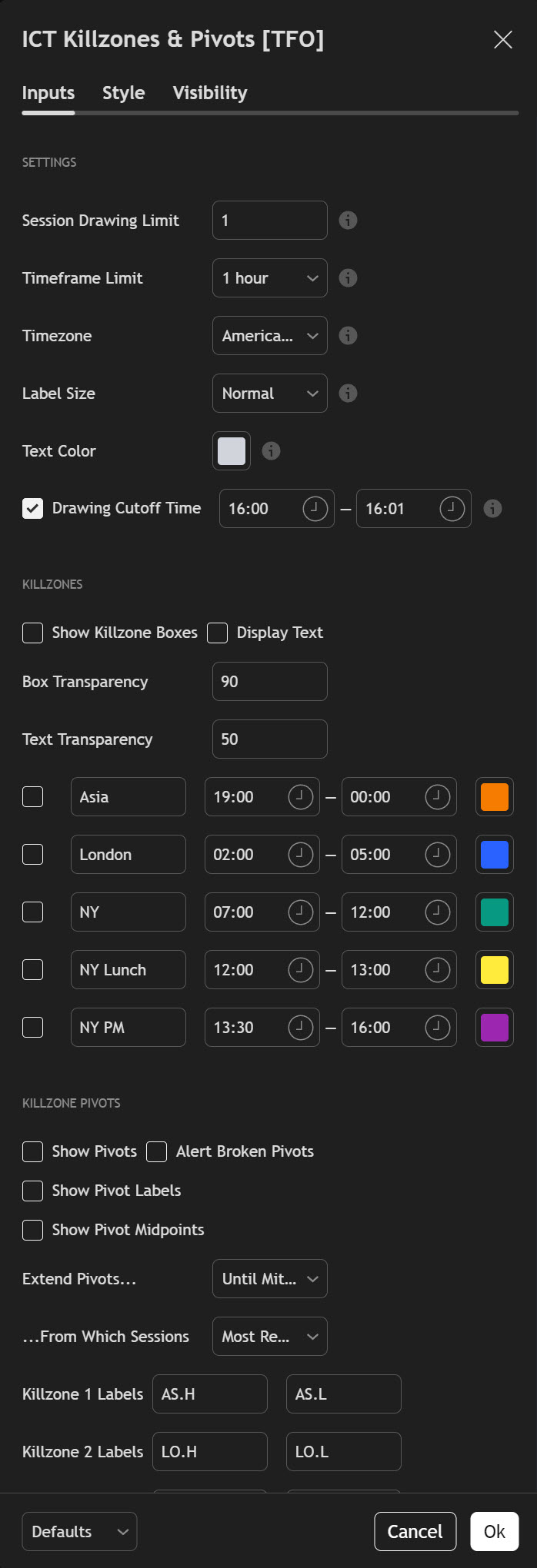Open clock picker for London end time

pos(437,855)
